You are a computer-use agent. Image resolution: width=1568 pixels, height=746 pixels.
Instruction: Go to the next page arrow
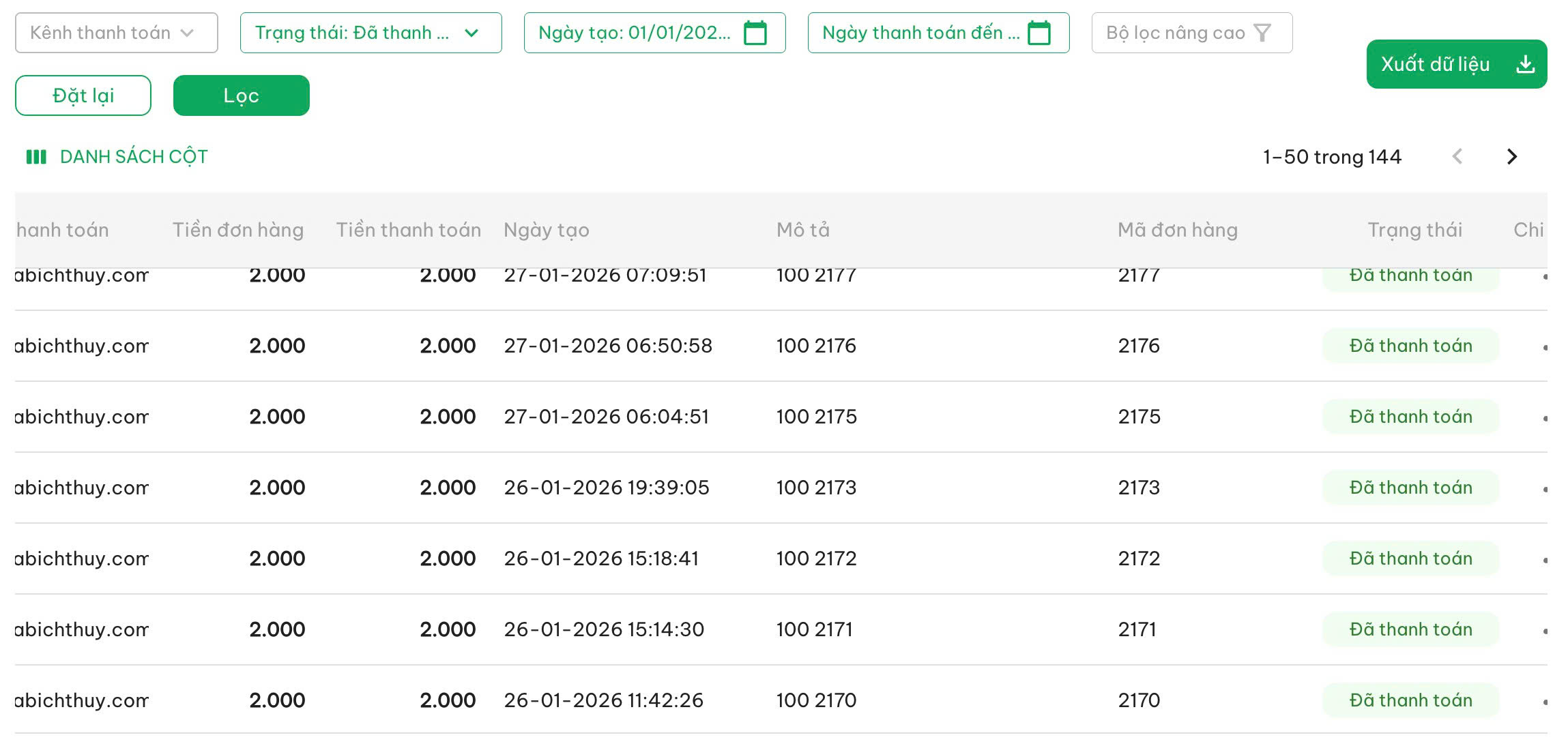click(1511, 157)
